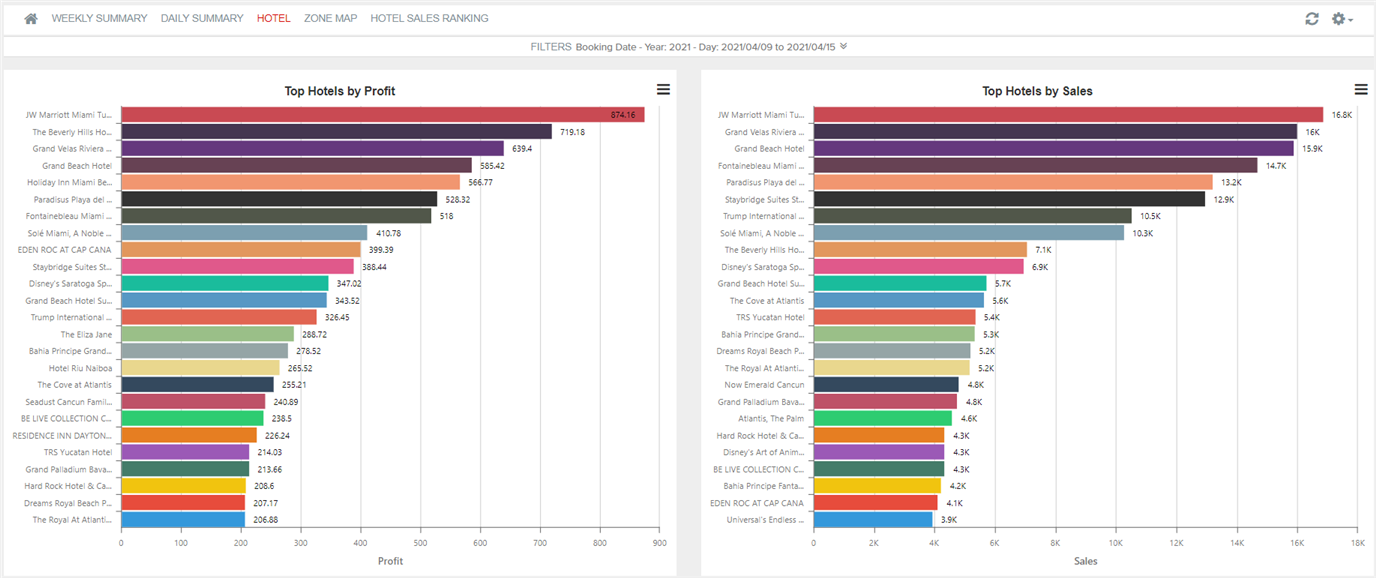
Task: Select Disney's Art of Animation sales bar
Action: tap(879, 452)
